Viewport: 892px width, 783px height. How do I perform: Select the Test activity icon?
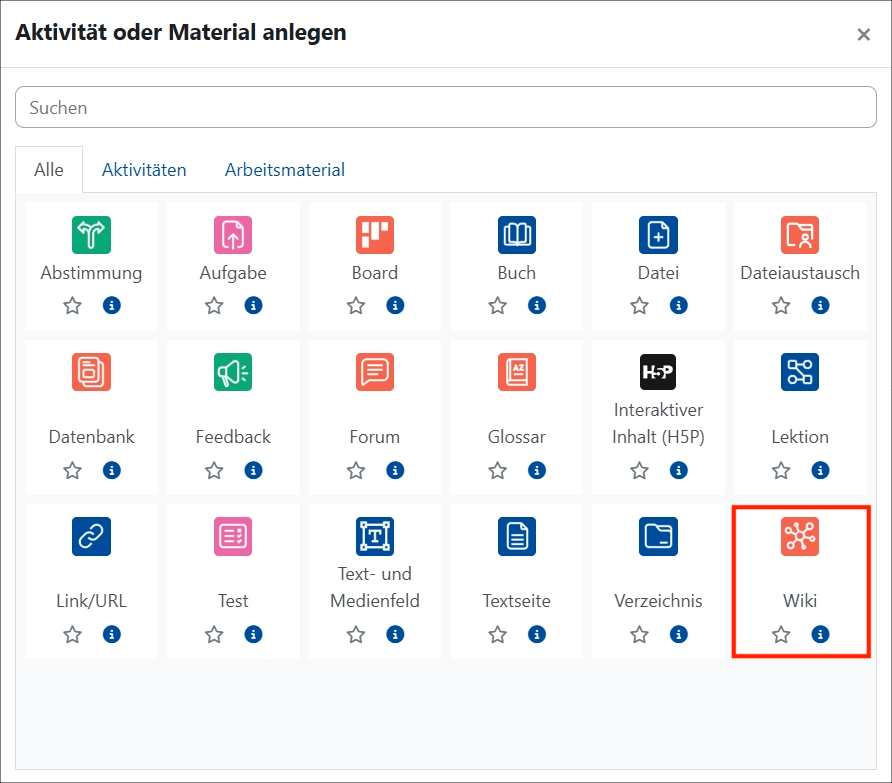(232, 536)
